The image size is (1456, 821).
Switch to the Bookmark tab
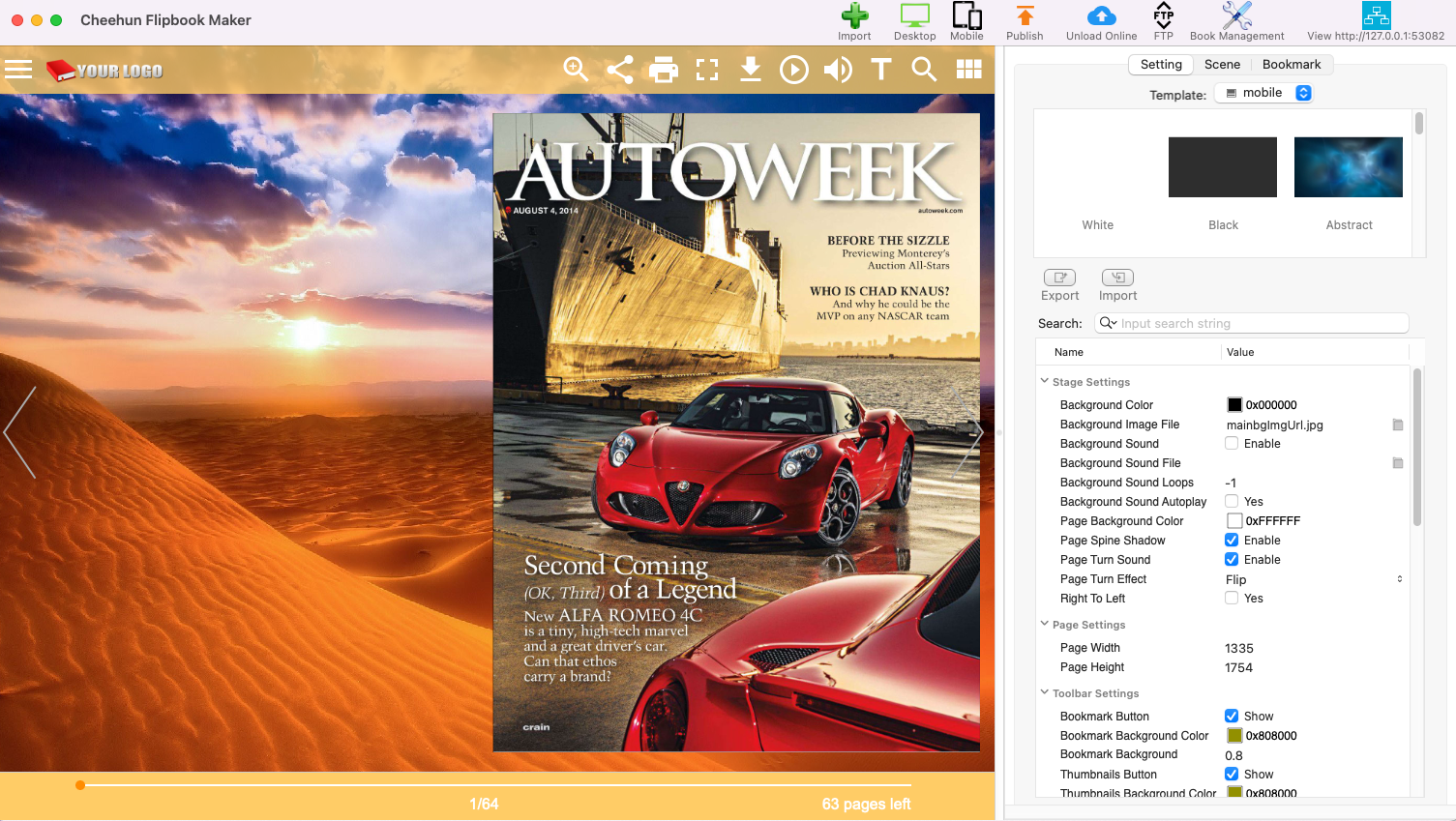tap(1292, 64)
